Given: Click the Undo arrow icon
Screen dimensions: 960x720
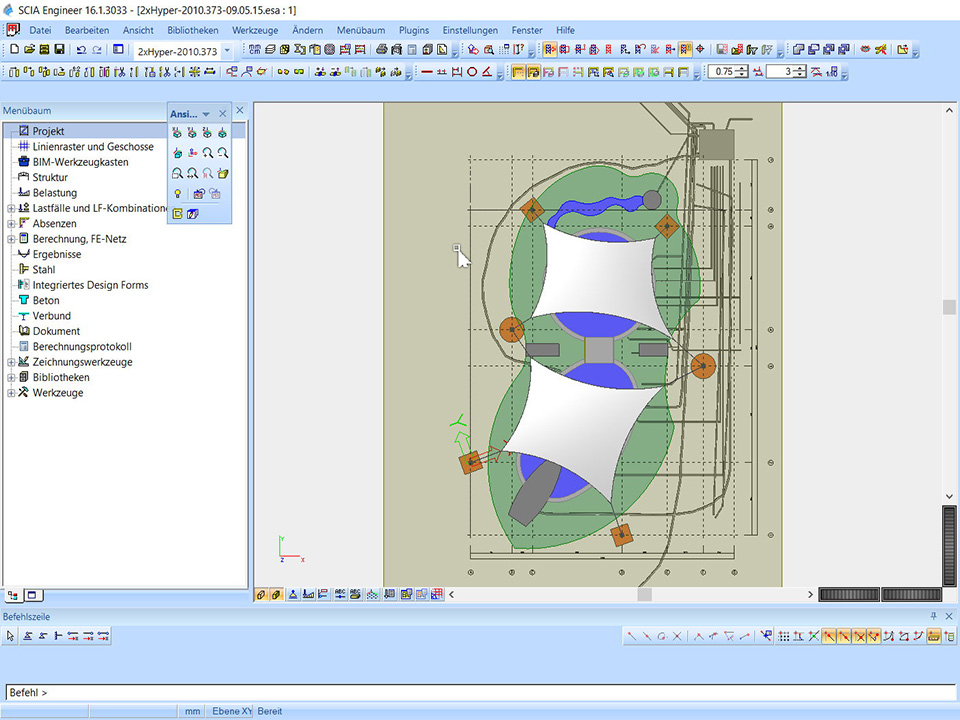Looking at the screenshot, I should coord(81,49).
